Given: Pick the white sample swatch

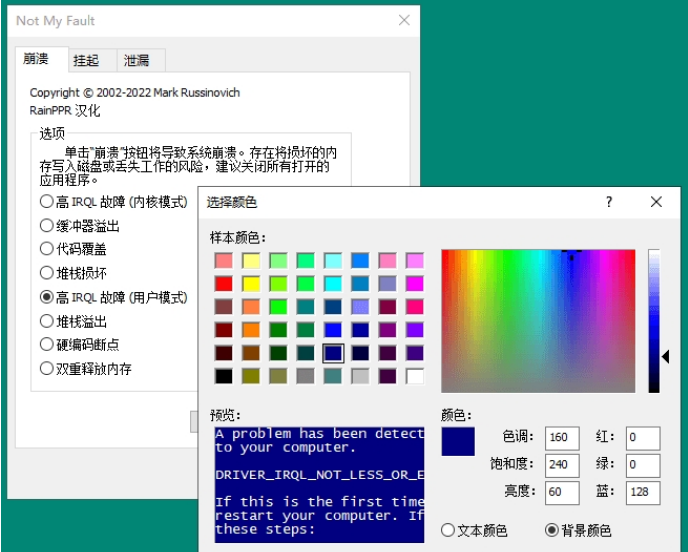Looking at the screenshot, I should [x=415, y=376].
